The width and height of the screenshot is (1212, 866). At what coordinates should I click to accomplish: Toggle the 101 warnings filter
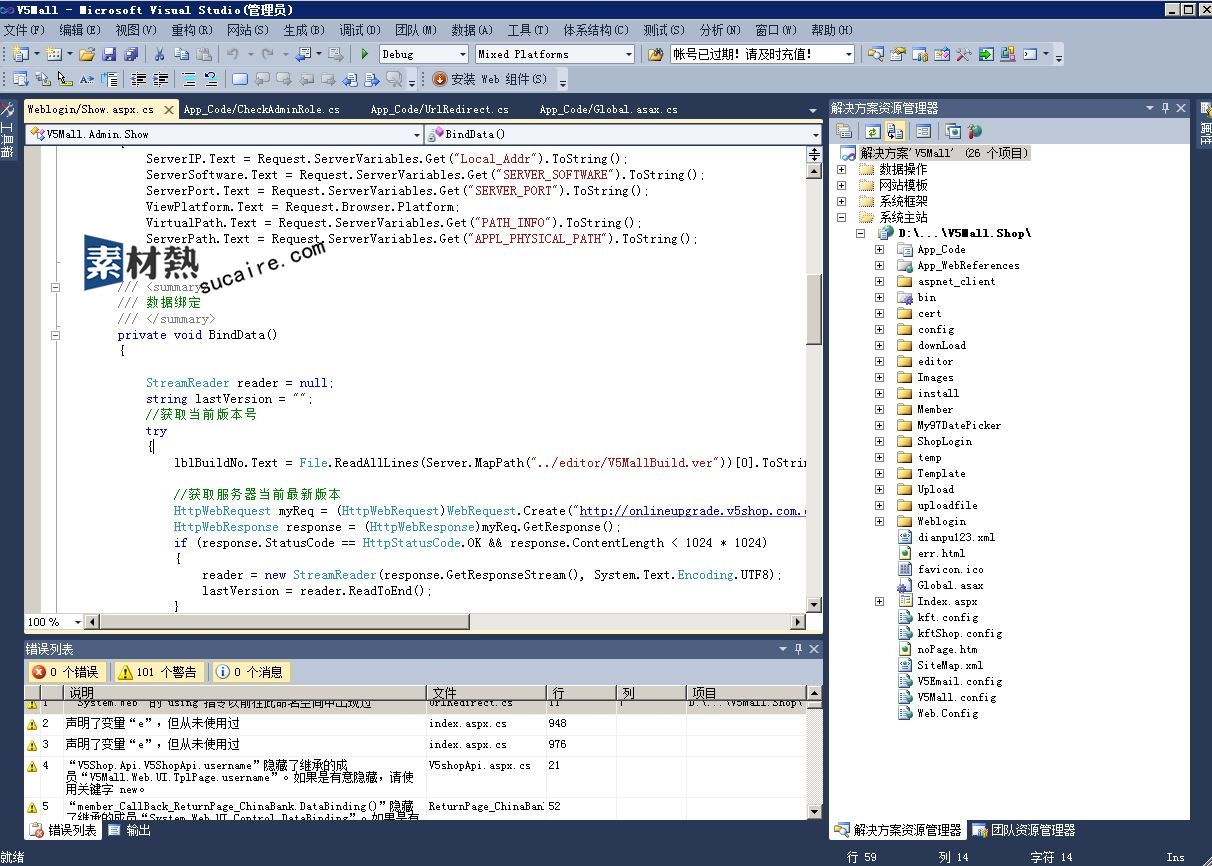157,672
